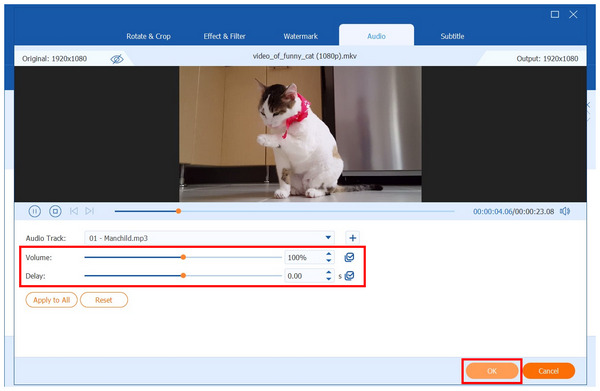Viewport: 600px width, 391px height.
Task: Click the Volume slider handle
Action: coord(183,257)
